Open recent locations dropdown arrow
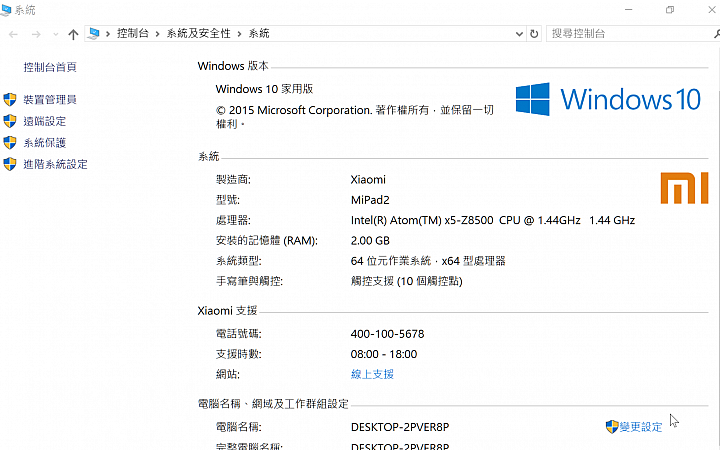Viewport: 720px width, 450px height. point(56,34)
